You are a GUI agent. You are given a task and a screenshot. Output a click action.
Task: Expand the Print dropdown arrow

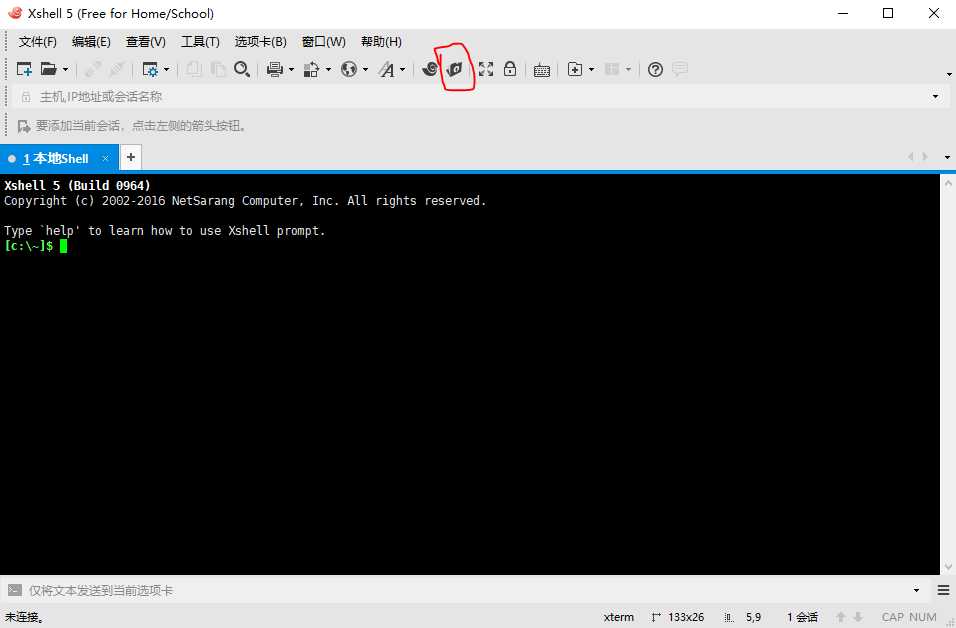pos(291,70)
